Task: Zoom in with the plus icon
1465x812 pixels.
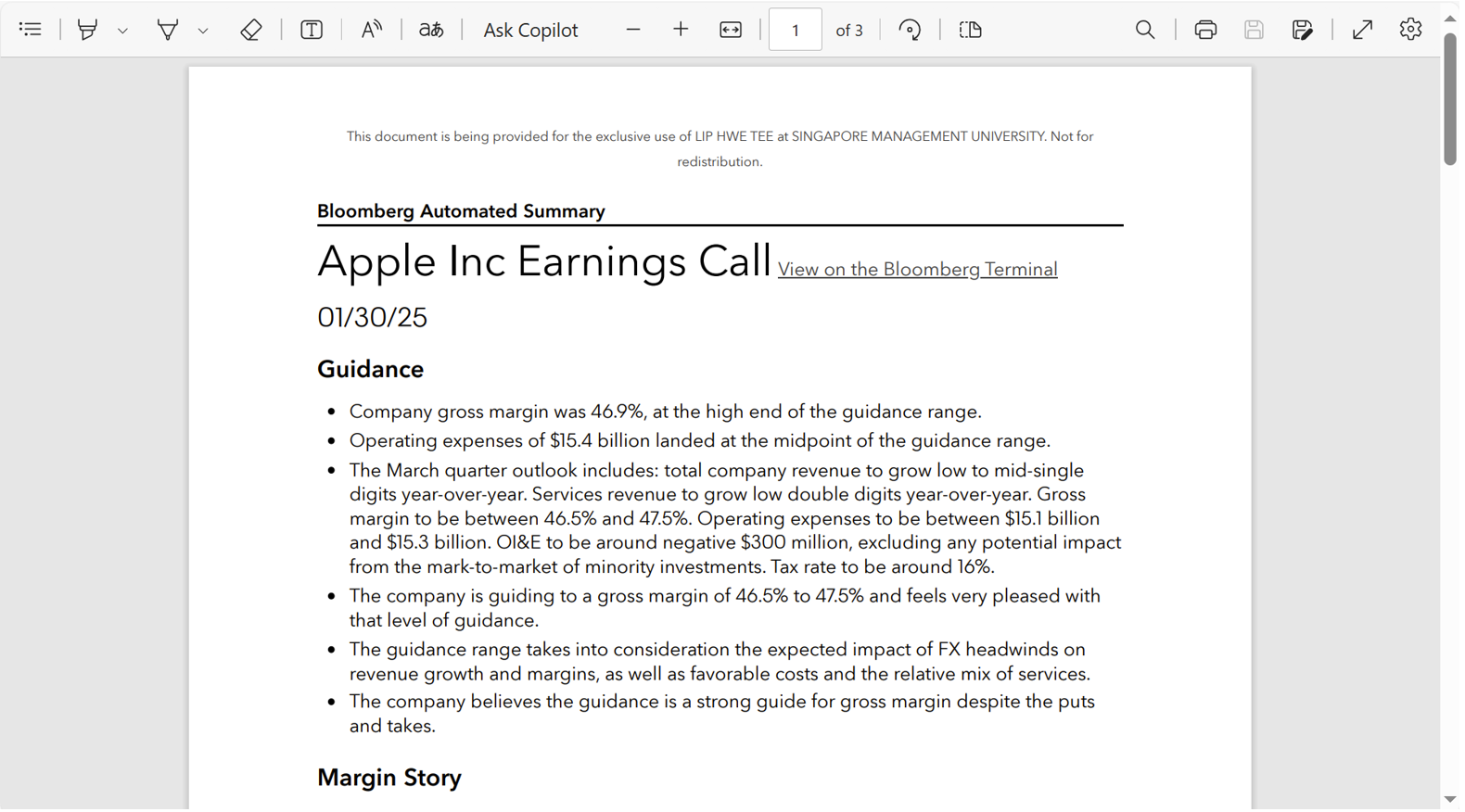Action: [x=681, y=30]
